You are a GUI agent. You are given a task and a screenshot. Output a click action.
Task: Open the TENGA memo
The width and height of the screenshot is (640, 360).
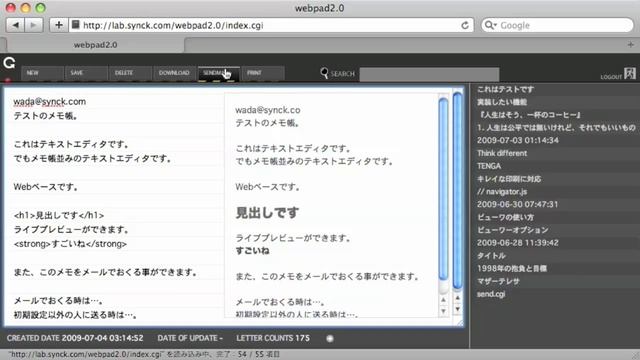489,166
